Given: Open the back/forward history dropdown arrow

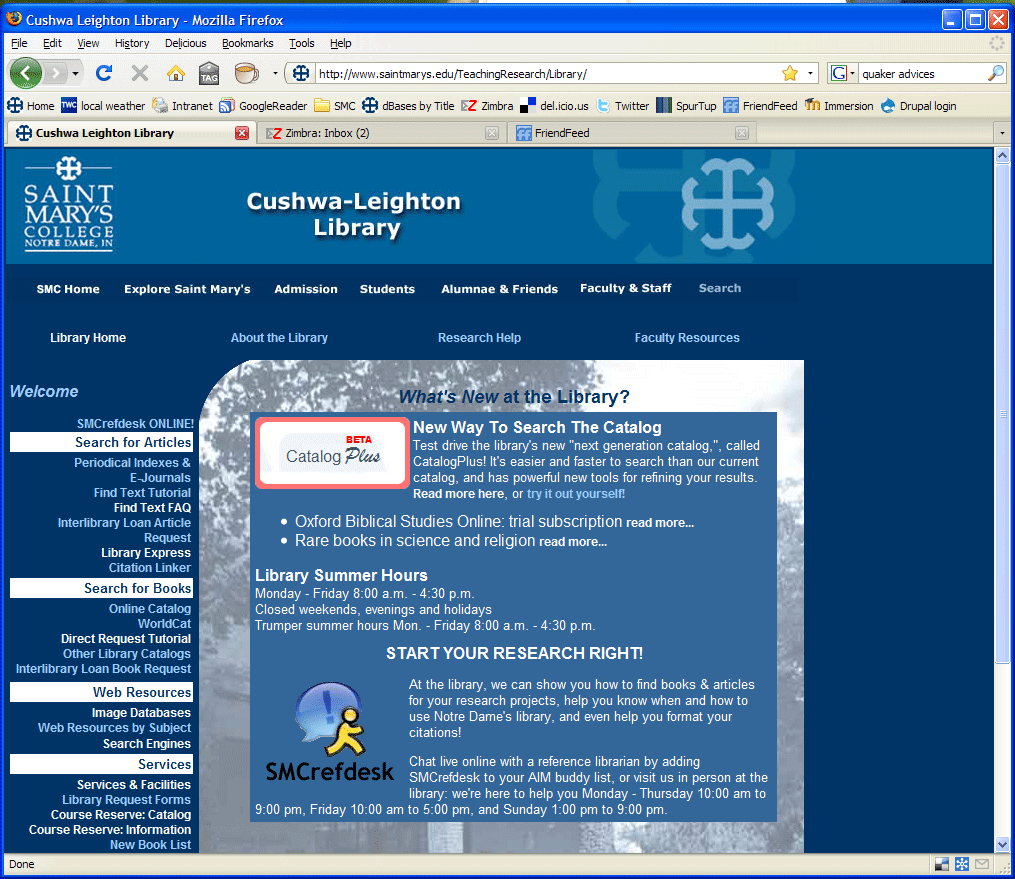Looking at the screenshot, I should pos(75,73).
